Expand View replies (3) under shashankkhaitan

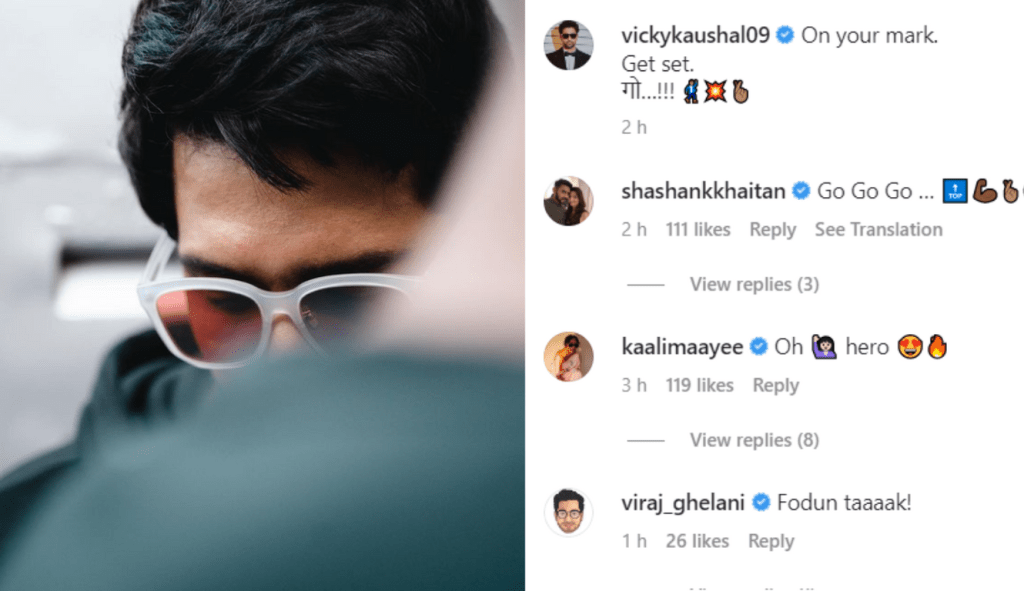click(754, 285)
